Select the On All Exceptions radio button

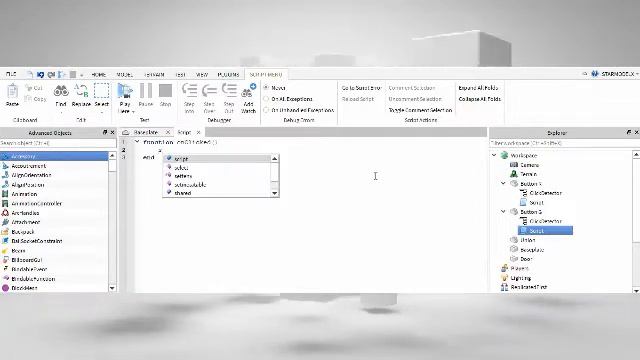click(266, 99)
